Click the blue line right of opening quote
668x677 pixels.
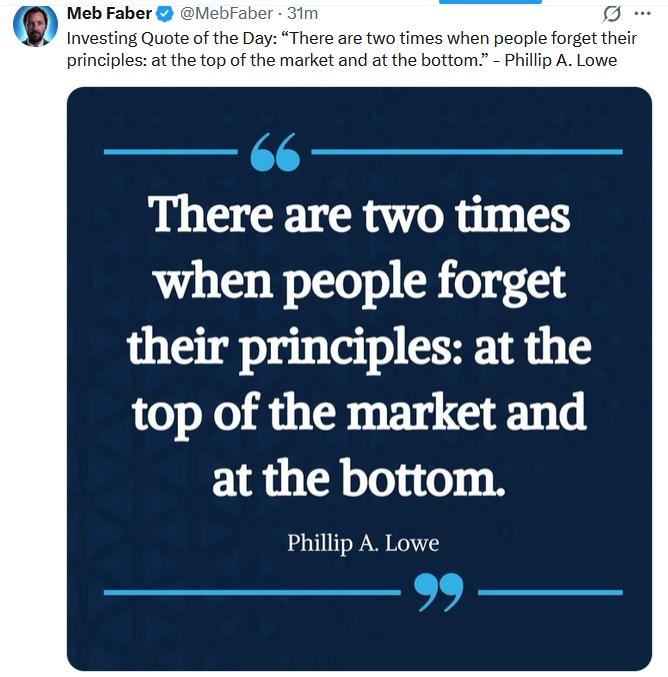pyautogui.click(x=466, y=152)
